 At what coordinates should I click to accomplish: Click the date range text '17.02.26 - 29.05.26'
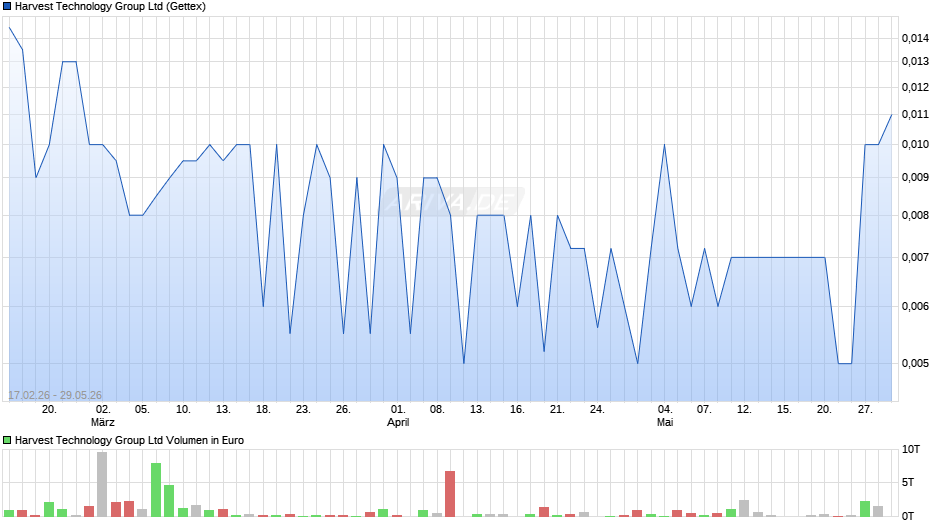coord(55,395)
